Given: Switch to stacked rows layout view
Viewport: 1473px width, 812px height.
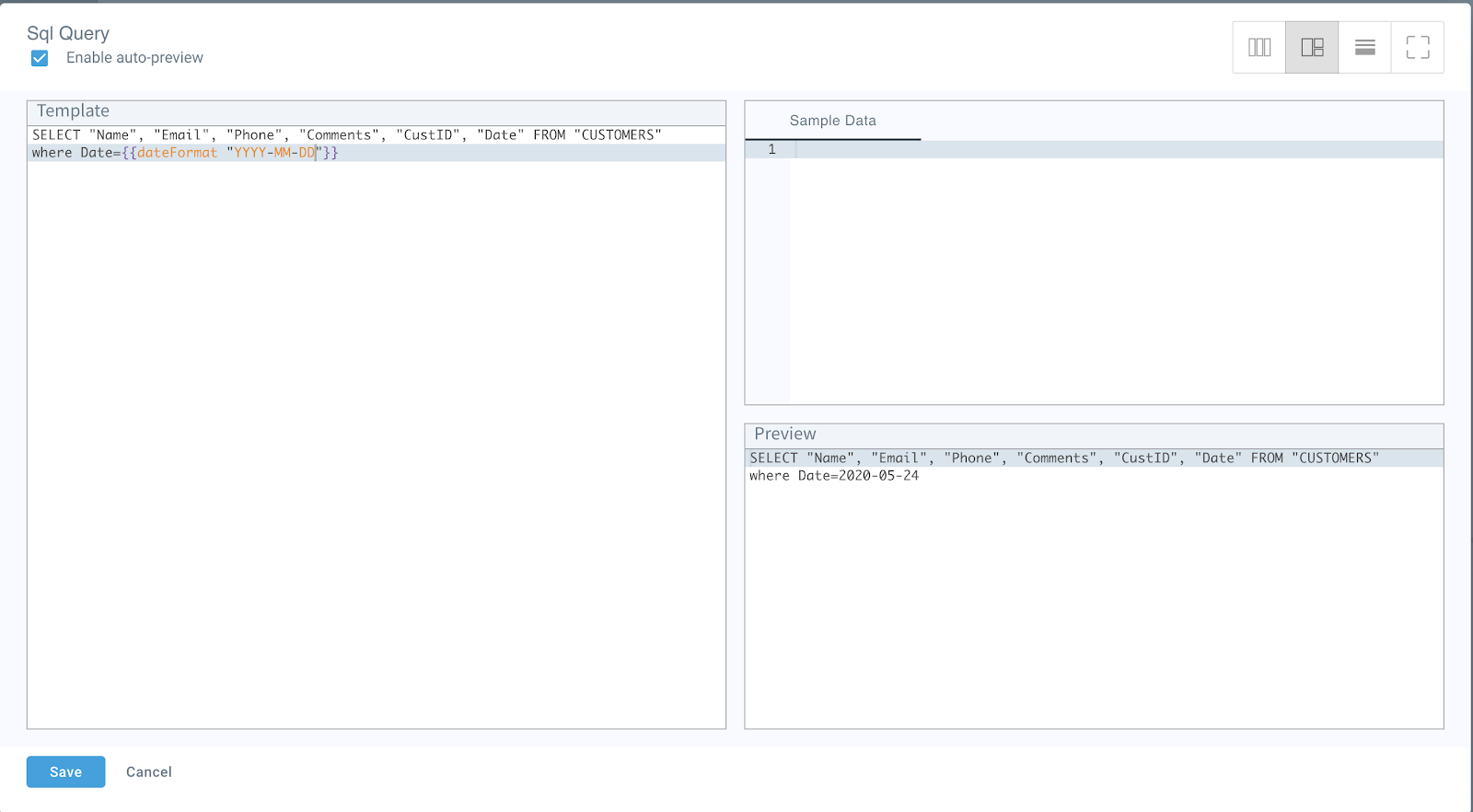Looking at the screenshot, I should tap(1364, 47).
